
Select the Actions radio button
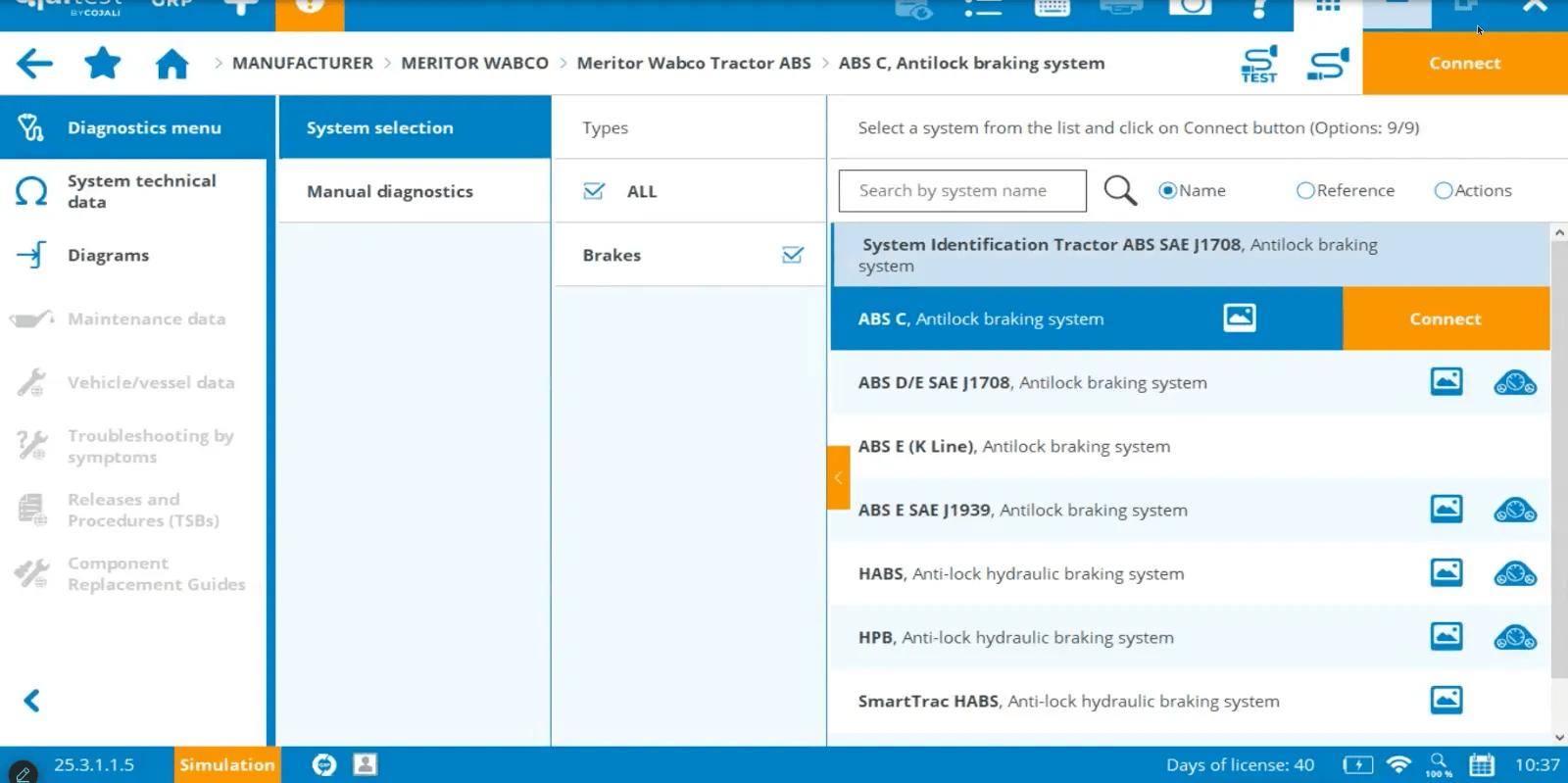[1444, 190]
